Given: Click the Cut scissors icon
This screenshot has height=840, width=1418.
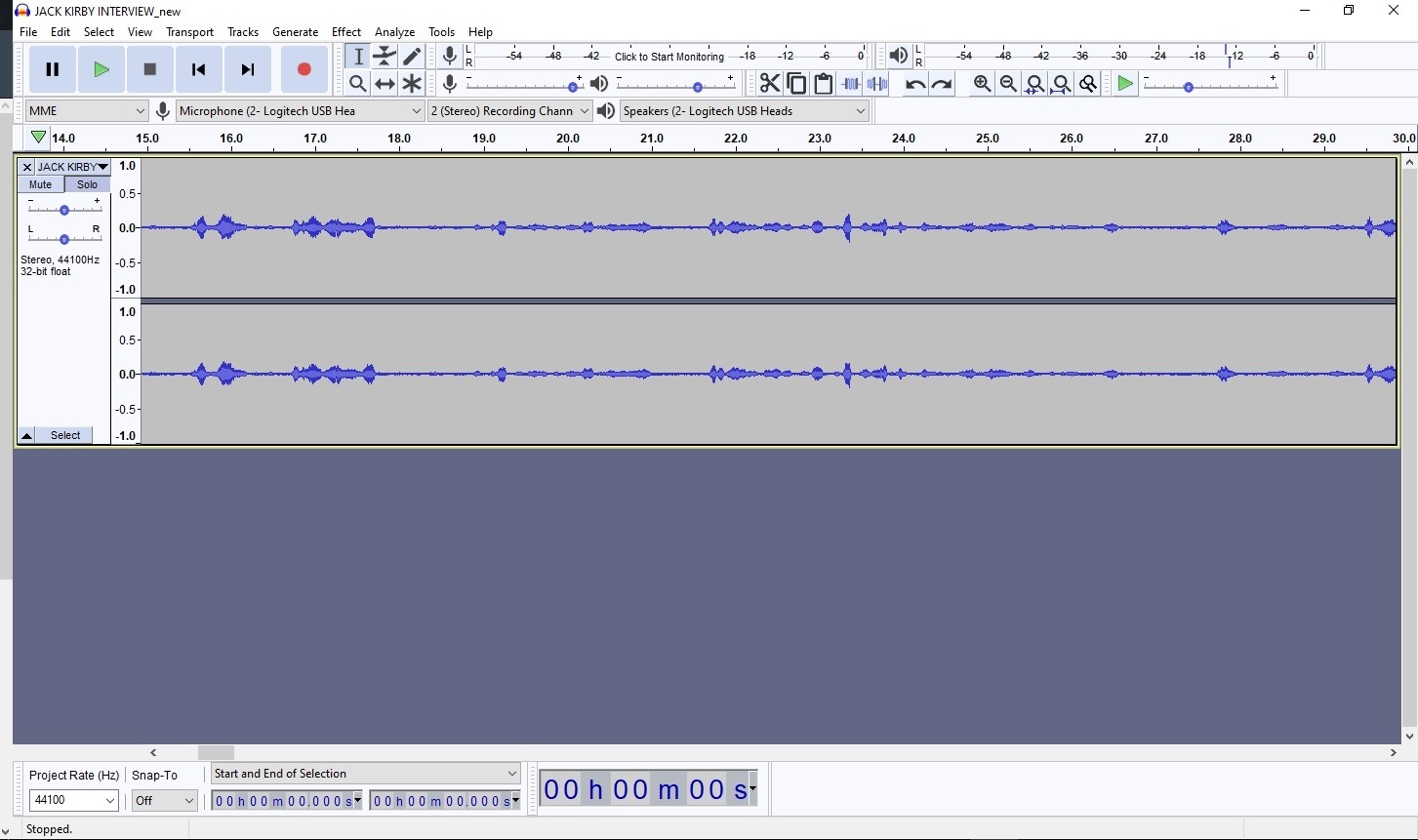Looking at the screenshot, I should [770, 84].
